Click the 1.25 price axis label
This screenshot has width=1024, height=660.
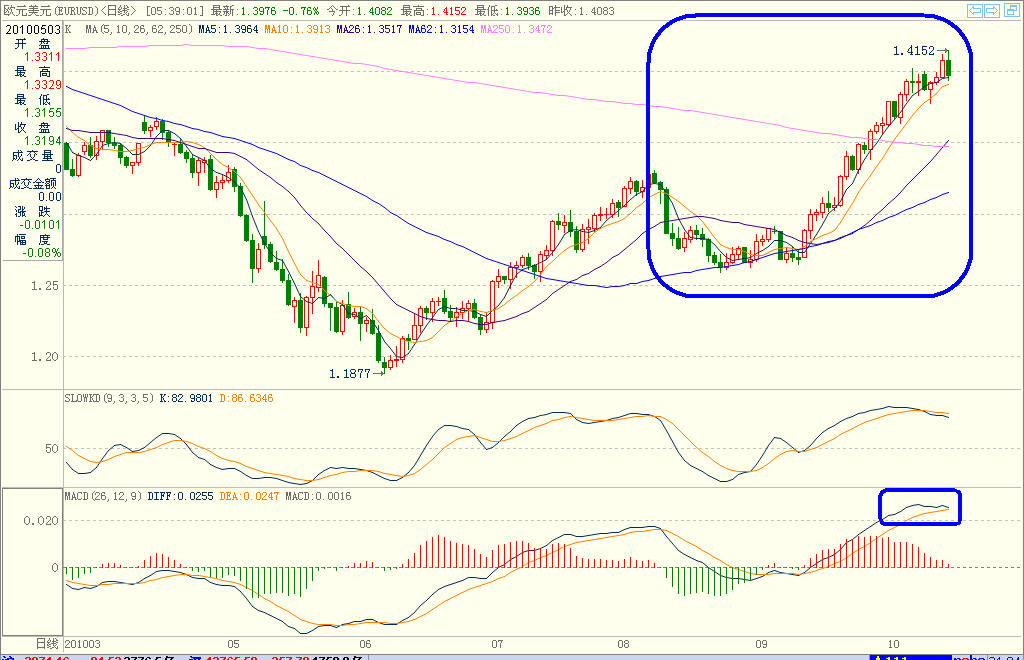tap(44, 285)
